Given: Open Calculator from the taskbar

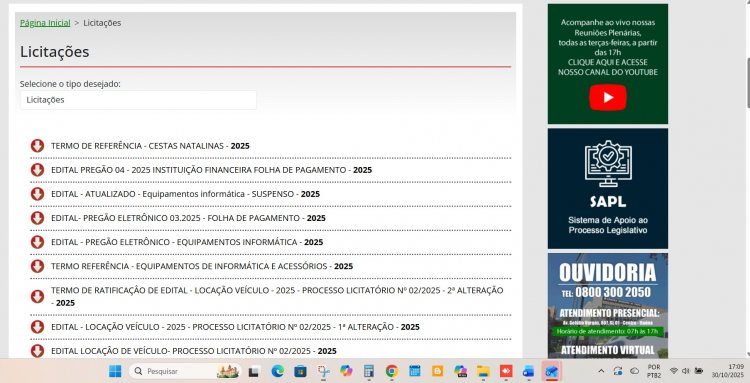Looking at the screenshot, I should tap(369, 371).
